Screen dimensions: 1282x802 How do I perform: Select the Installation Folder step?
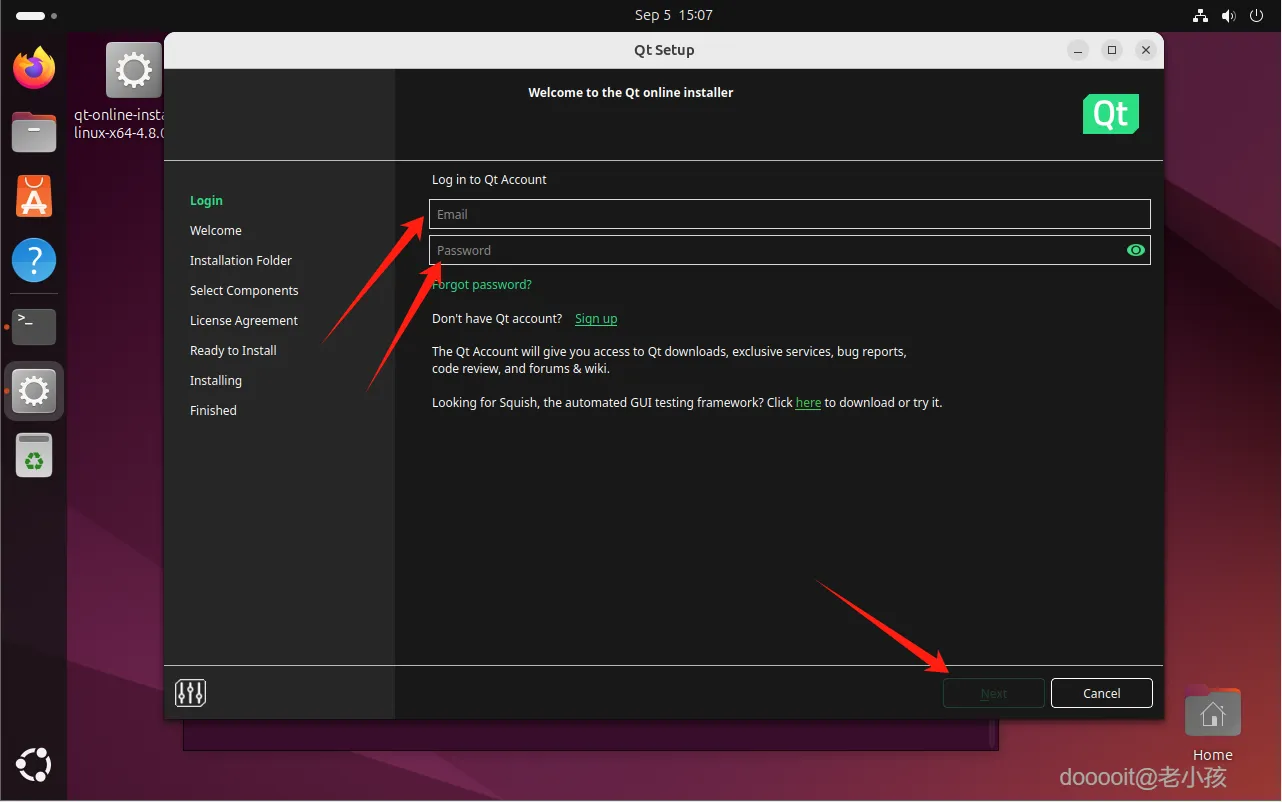pos(241,261)
